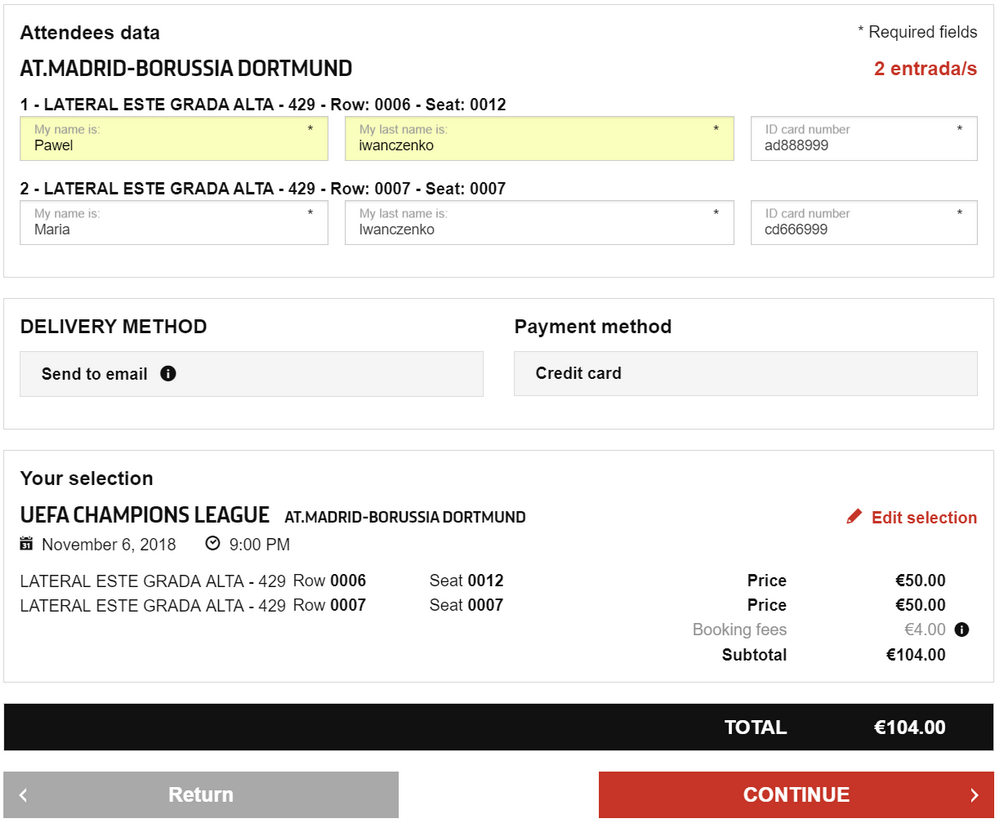
Task: Edit ID card number field cd666999
Action: [x=864, y=223]
